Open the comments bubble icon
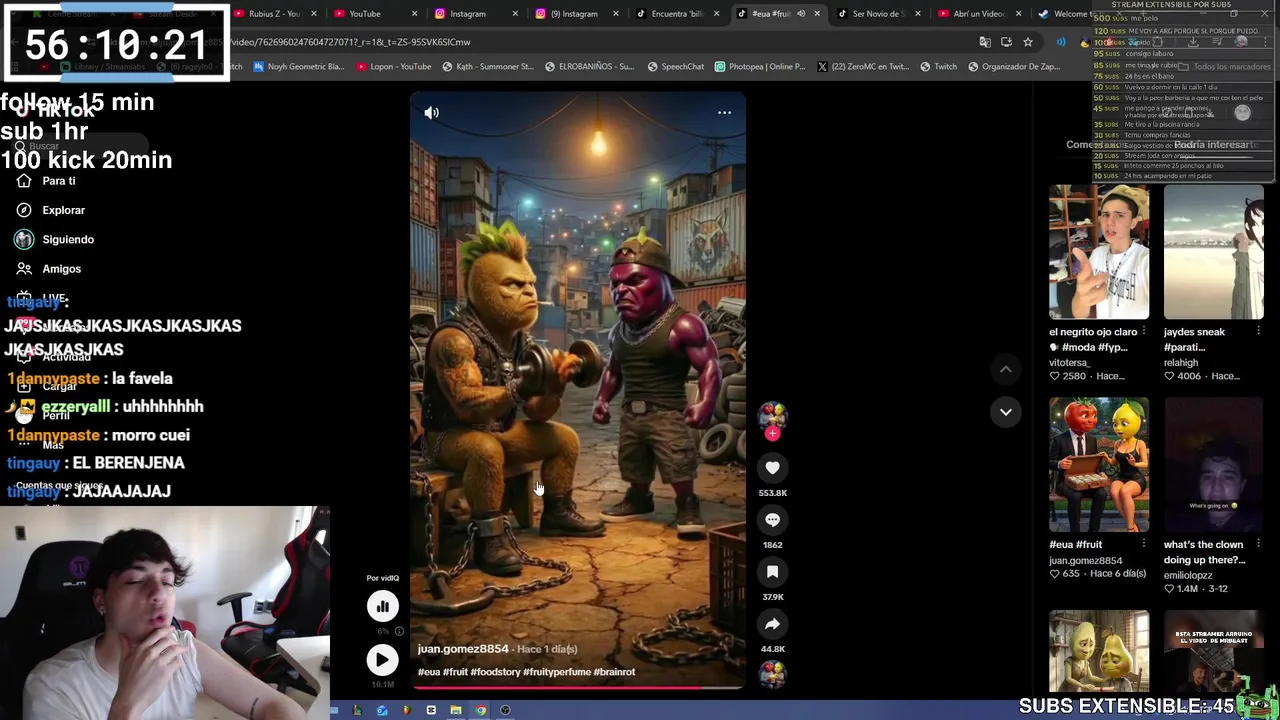 (772, 520)
